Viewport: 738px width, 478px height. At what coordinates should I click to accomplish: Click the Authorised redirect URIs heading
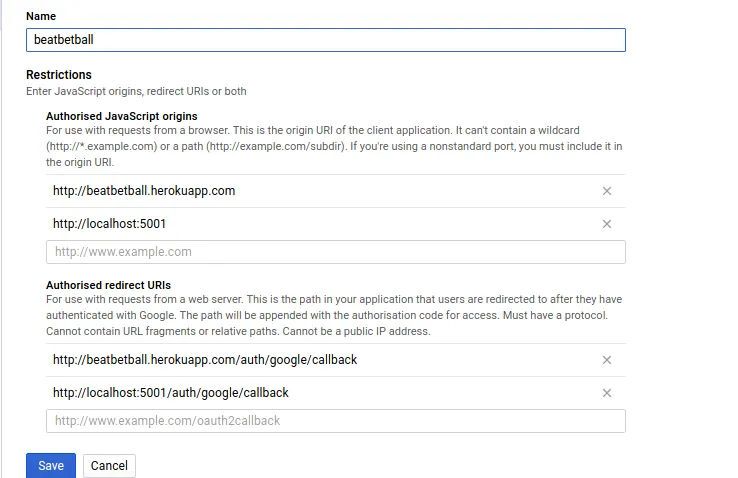click(108, 285)
